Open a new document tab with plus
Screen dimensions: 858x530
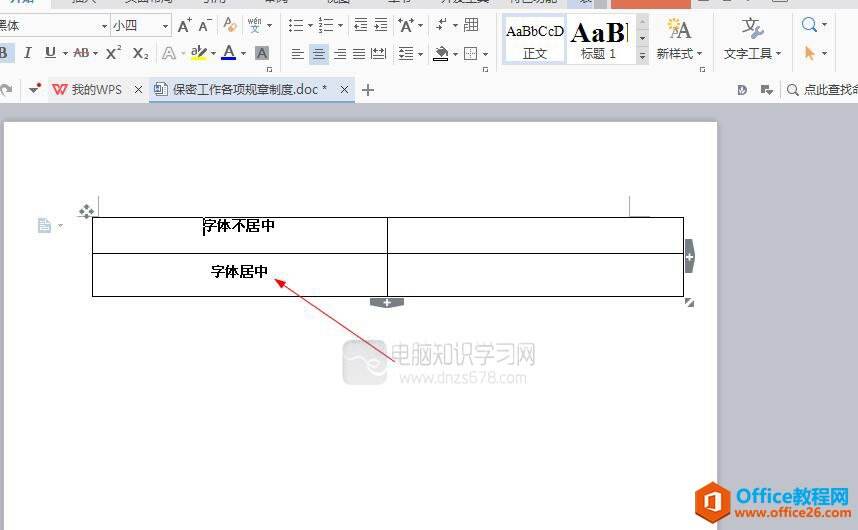[x=368, y=90]
